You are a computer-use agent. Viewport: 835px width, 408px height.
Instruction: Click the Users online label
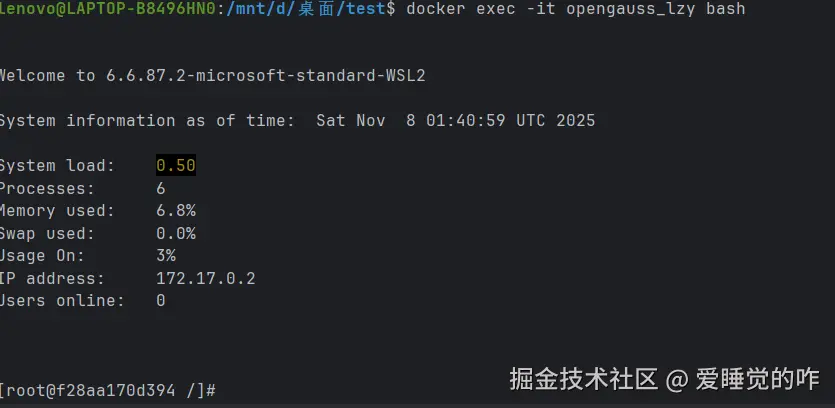(x=63, y=300)
